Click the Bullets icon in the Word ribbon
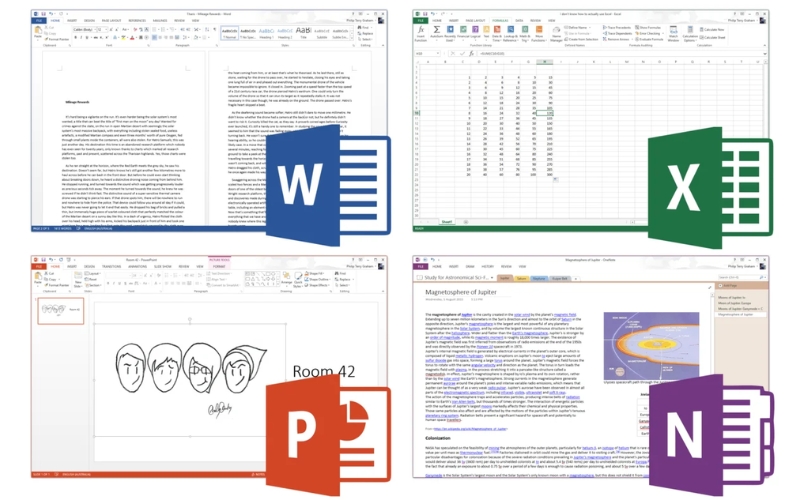The height and width of the screenshot is (500, 800). (x=154, y=30)
